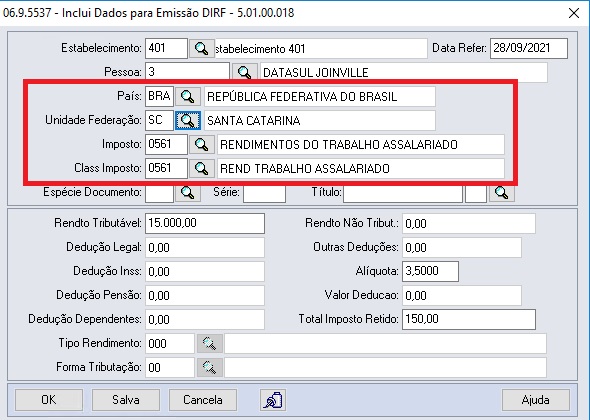The image size is (590, 420).
Task: Open Ajuda help
Action: (536, 400)
